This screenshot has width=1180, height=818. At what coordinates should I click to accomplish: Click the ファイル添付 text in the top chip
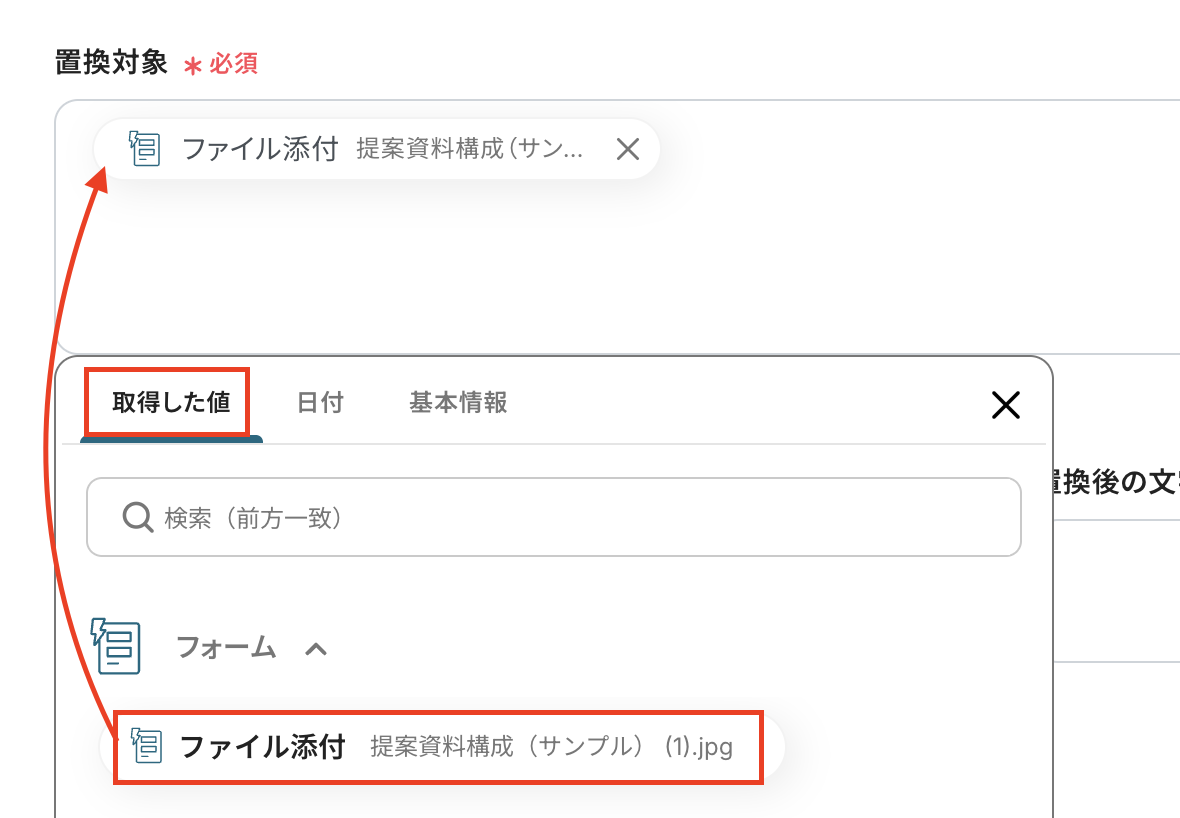(x=260, y=150)
